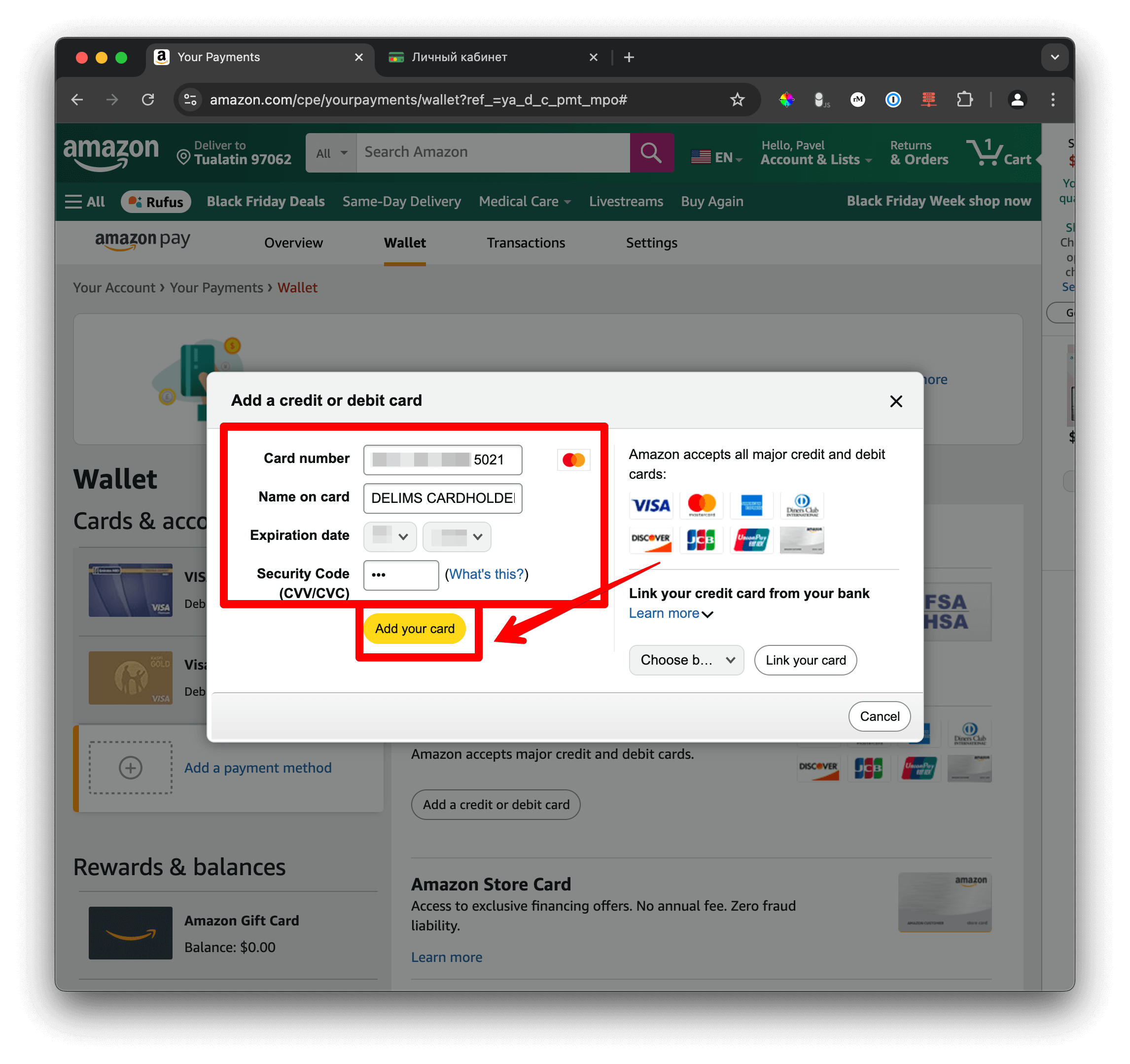Click the Mastercard logo next to card number
This screenshot has height=1064, width=1130.
tap(573, 460)
